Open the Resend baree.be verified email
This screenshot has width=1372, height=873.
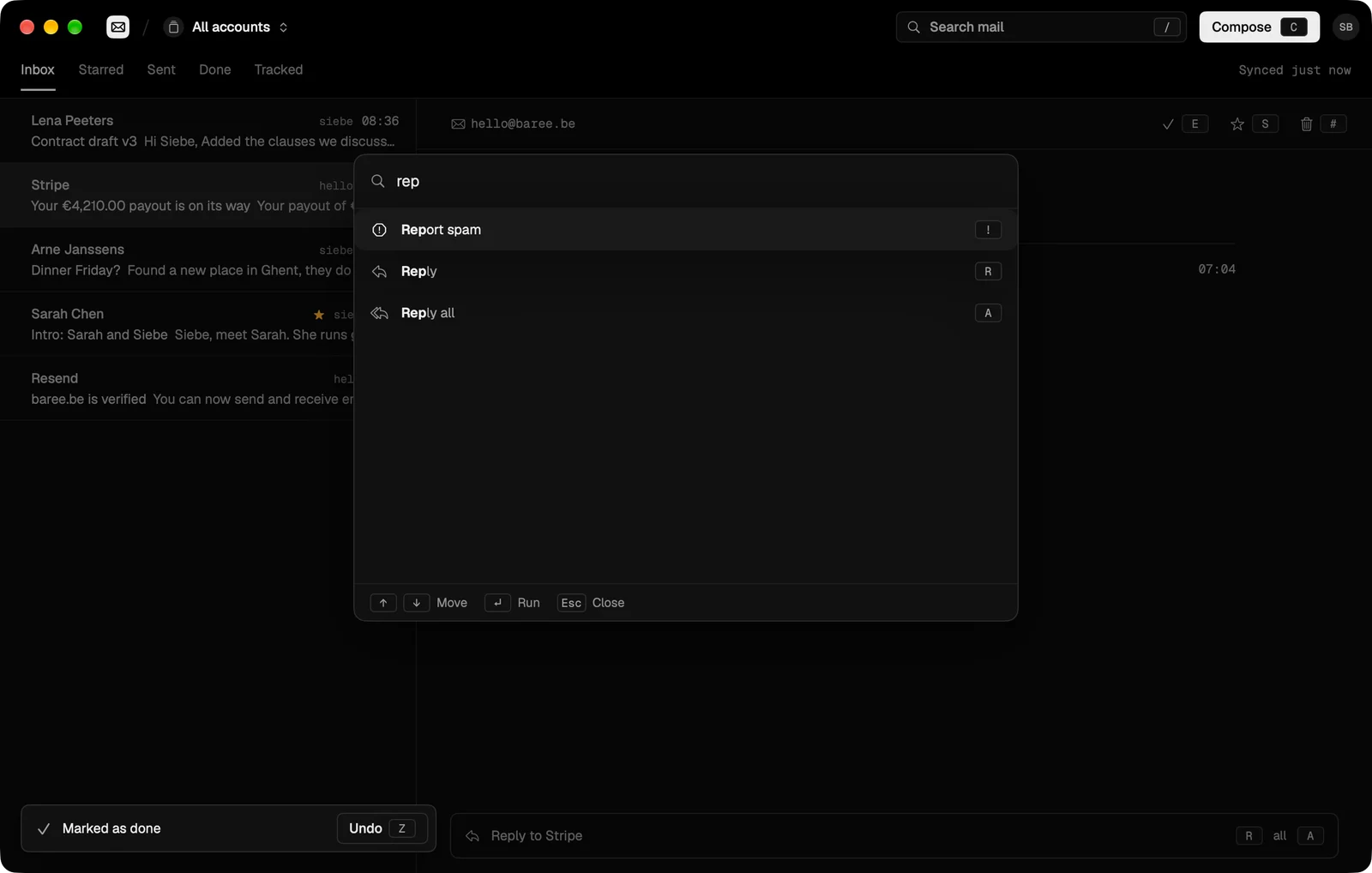tap(177, 388)
